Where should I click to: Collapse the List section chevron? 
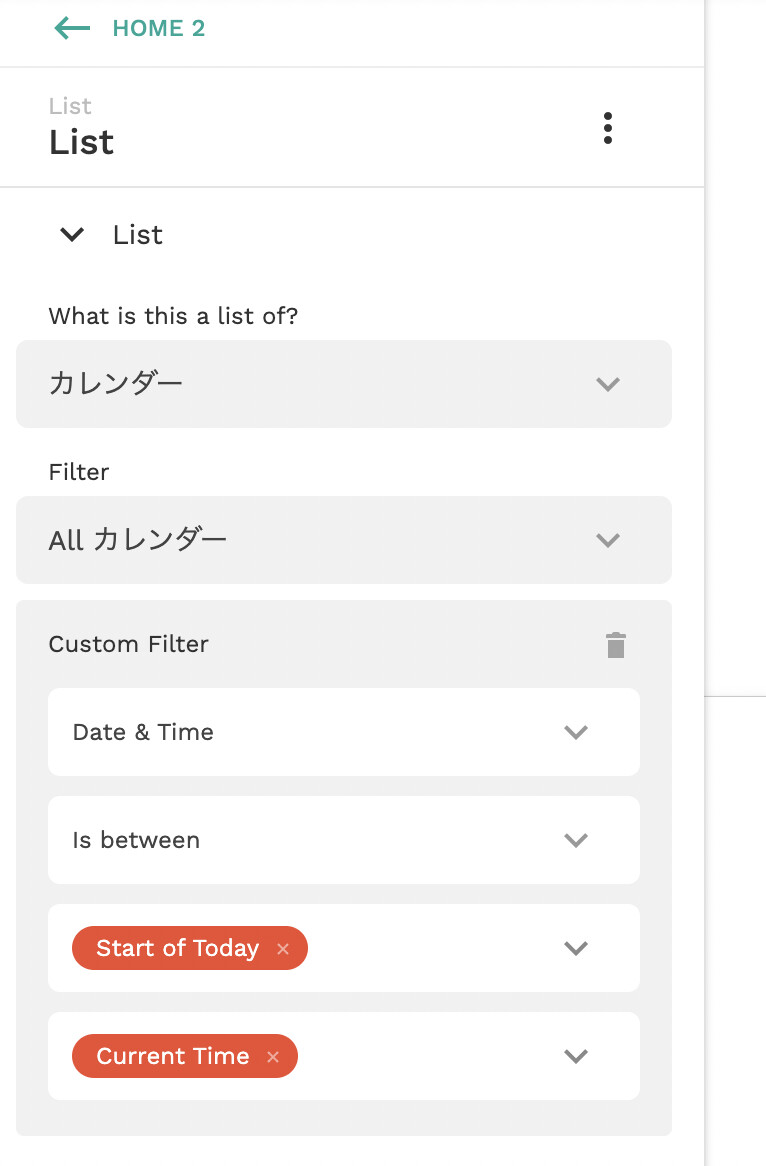[x=72, y=235]
